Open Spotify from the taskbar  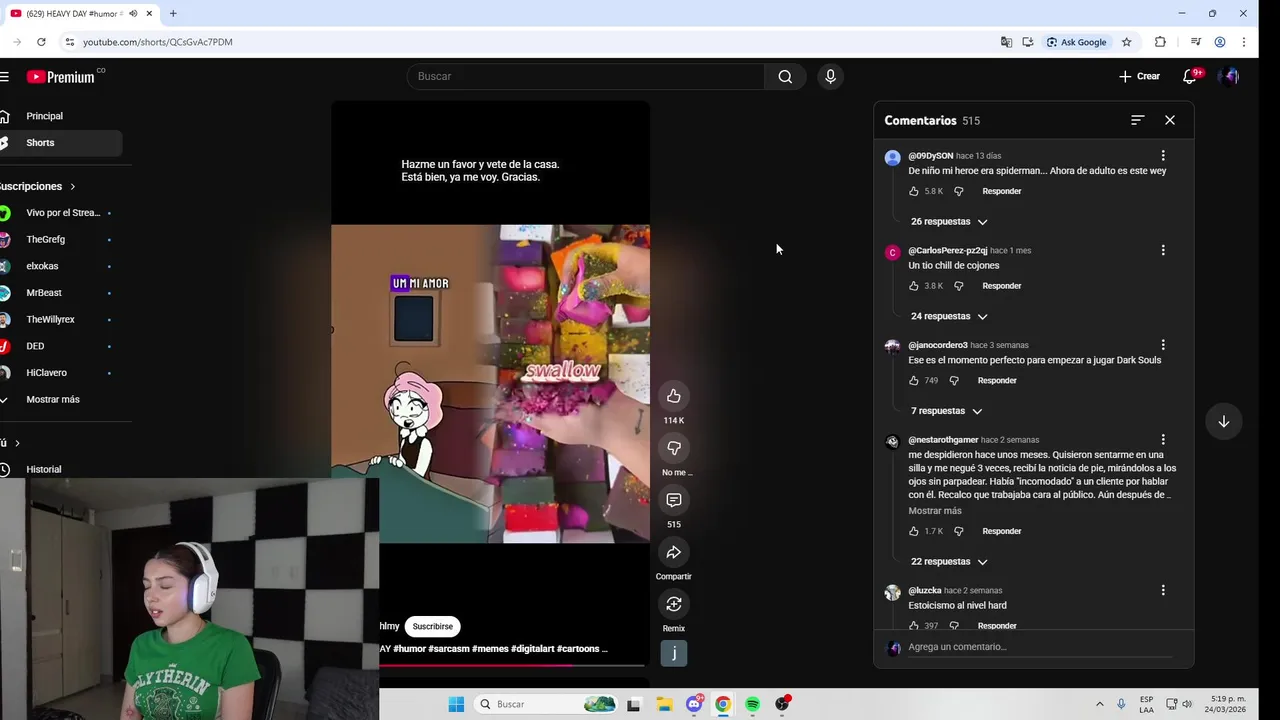(752, 704)
